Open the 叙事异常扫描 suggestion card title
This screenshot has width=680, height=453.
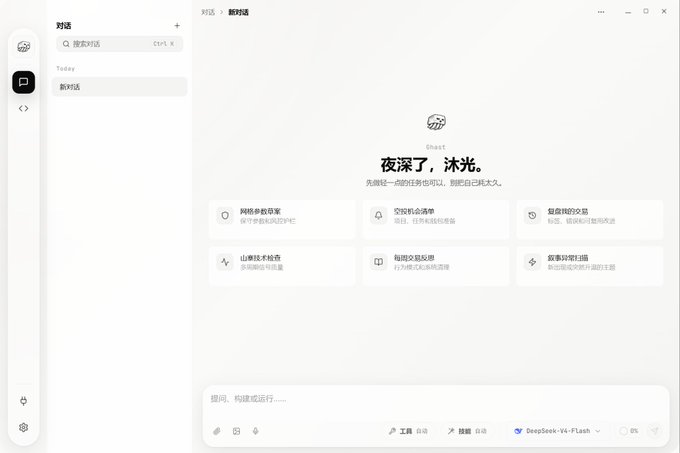click(567, 257)
